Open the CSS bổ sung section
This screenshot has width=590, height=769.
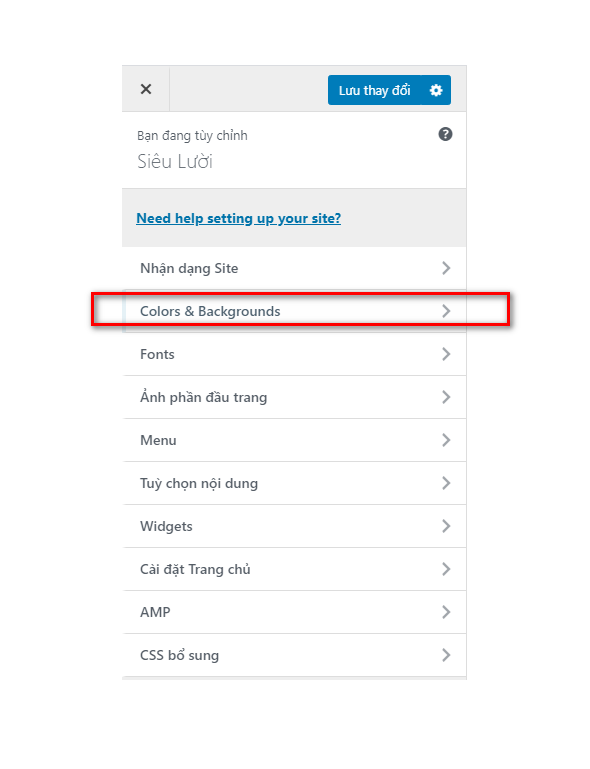click(x=294, y=655)
